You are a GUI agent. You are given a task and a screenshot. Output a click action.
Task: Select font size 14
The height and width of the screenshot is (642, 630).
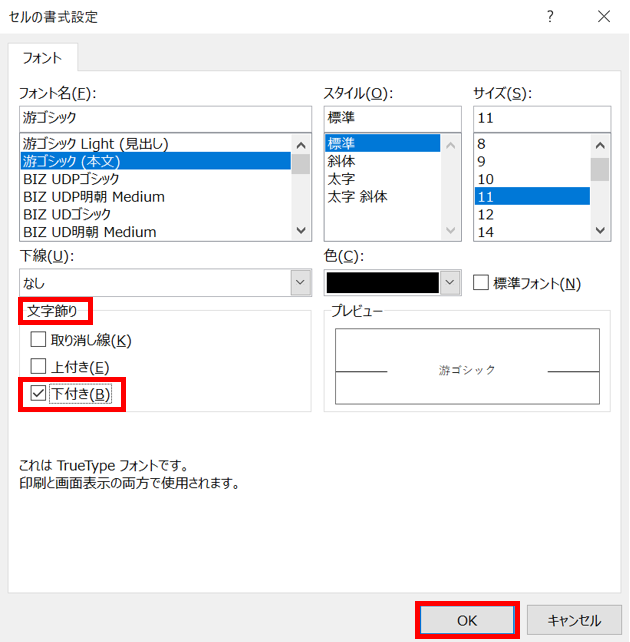click(532, 232)
